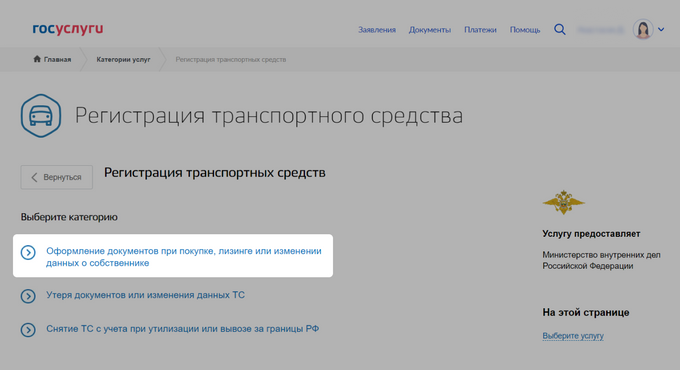Image resolution: width=680 pixels, height=370 pixels.
Task: Click the home icon in breadcrumbs
Action: coord(37,59)
